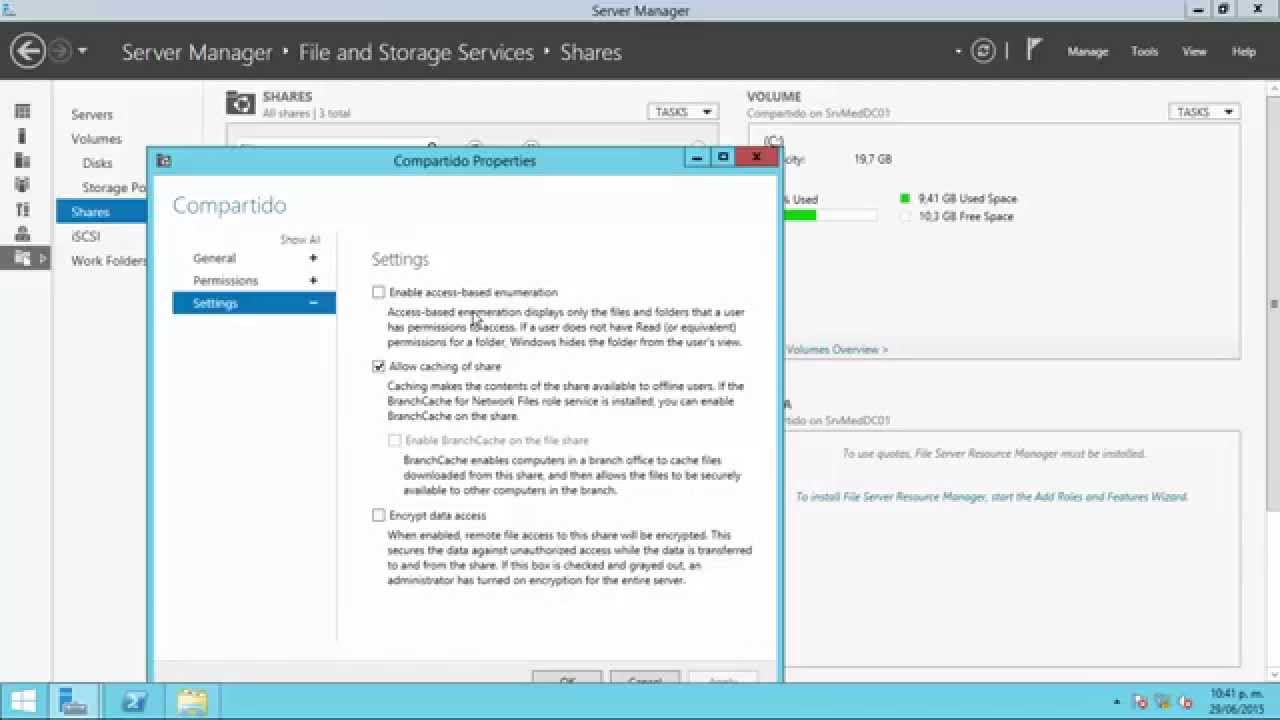The height and width of the screenshot is (720, 1280).
Task: Open the navigation history dropdown arrow
Action: point(82,51)
